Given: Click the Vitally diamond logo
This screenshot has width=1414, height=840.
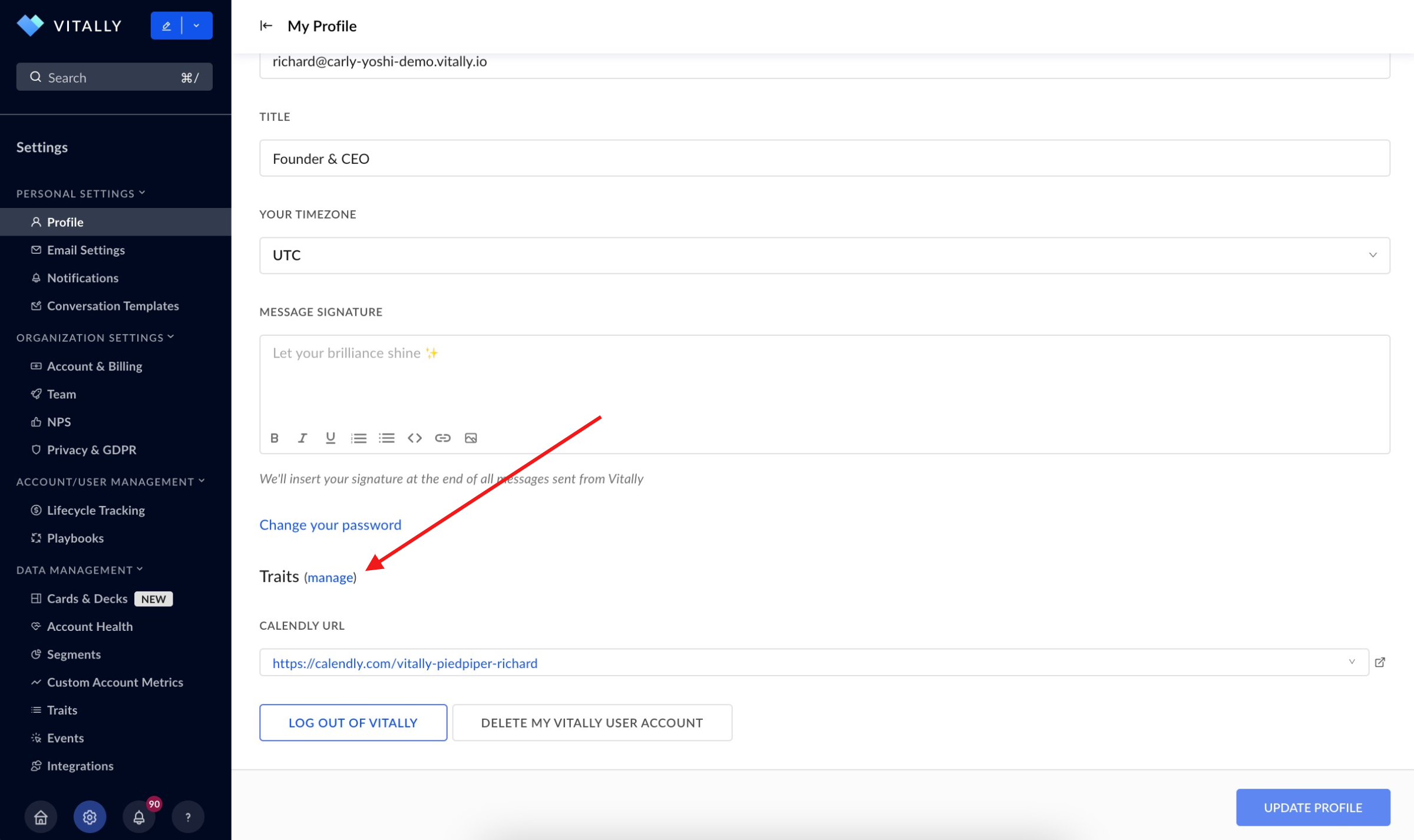Looking at the screenshot, I should [30, 25].
